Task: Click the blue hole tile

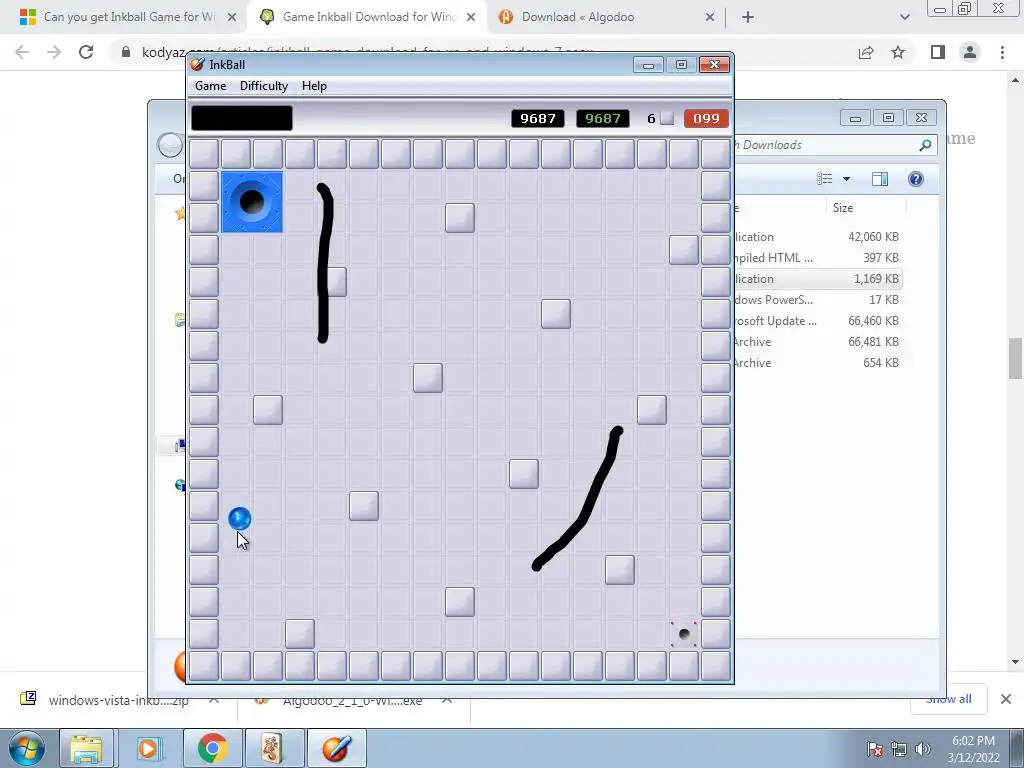Action: pos(252,202)
